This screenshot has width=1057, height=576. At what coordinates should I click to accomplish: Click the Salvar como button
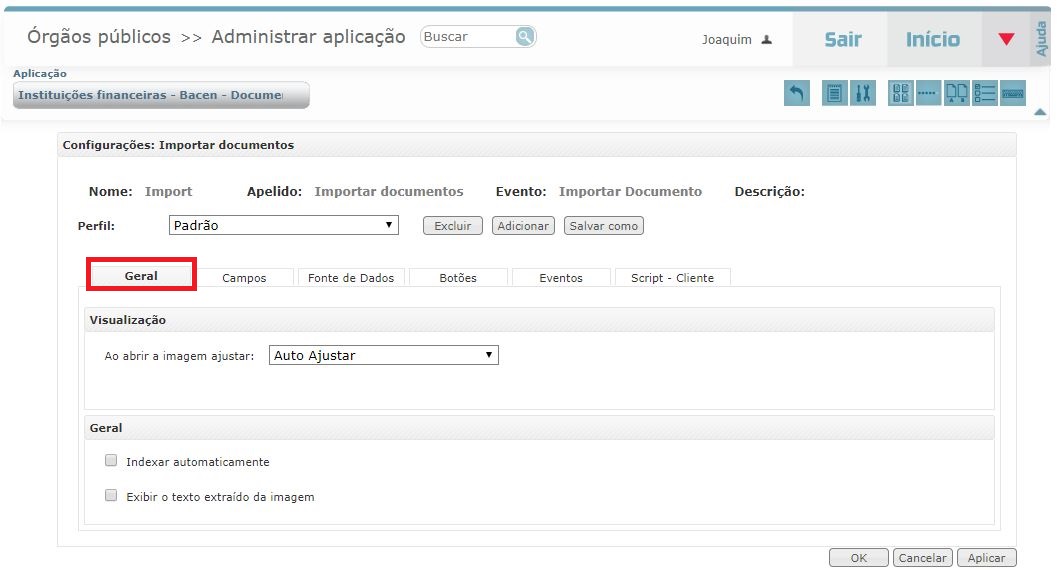tap(603, 226)
